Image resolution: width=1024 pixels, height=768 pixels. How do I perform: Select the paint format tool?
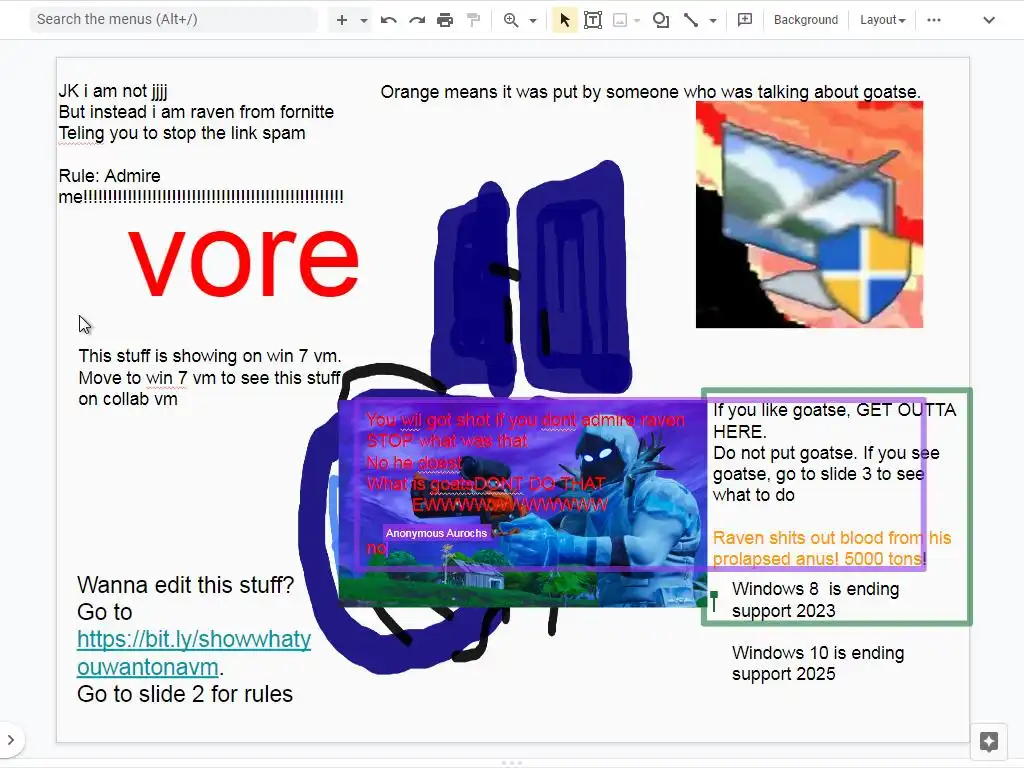click(473, 20)
